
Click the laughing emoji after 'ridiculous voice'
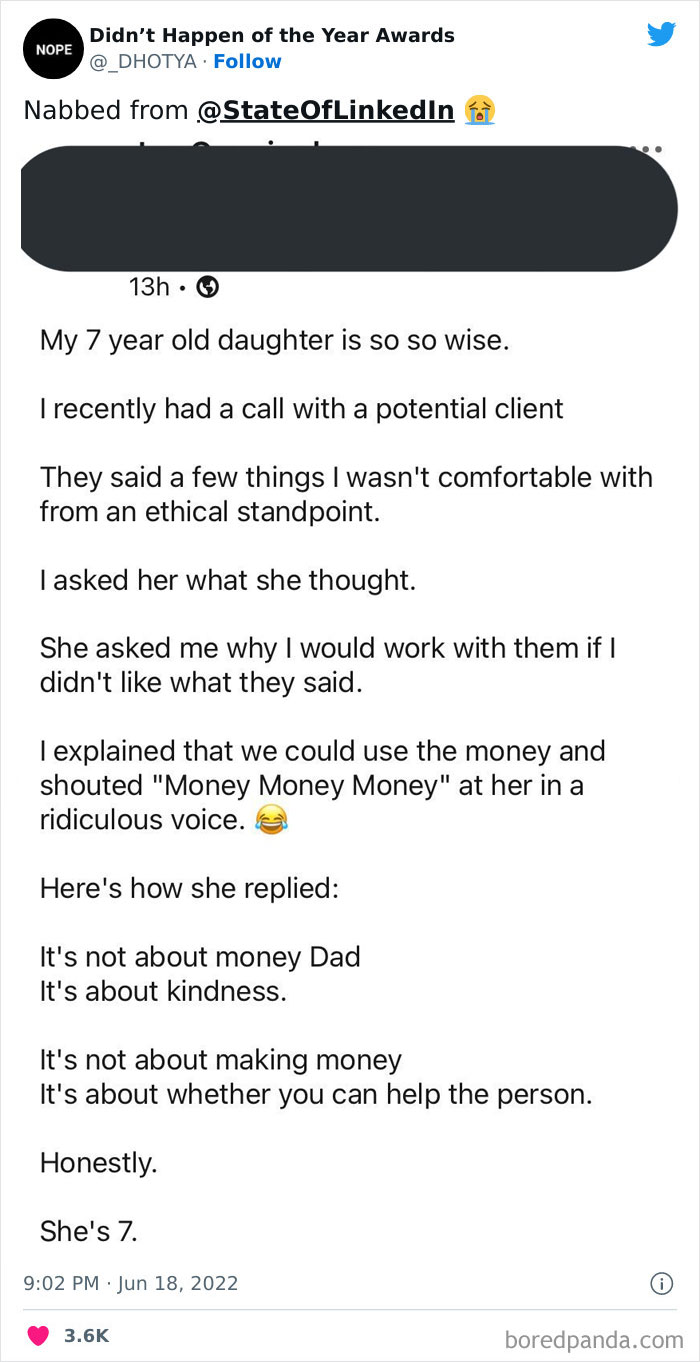(x=269, y=821)
